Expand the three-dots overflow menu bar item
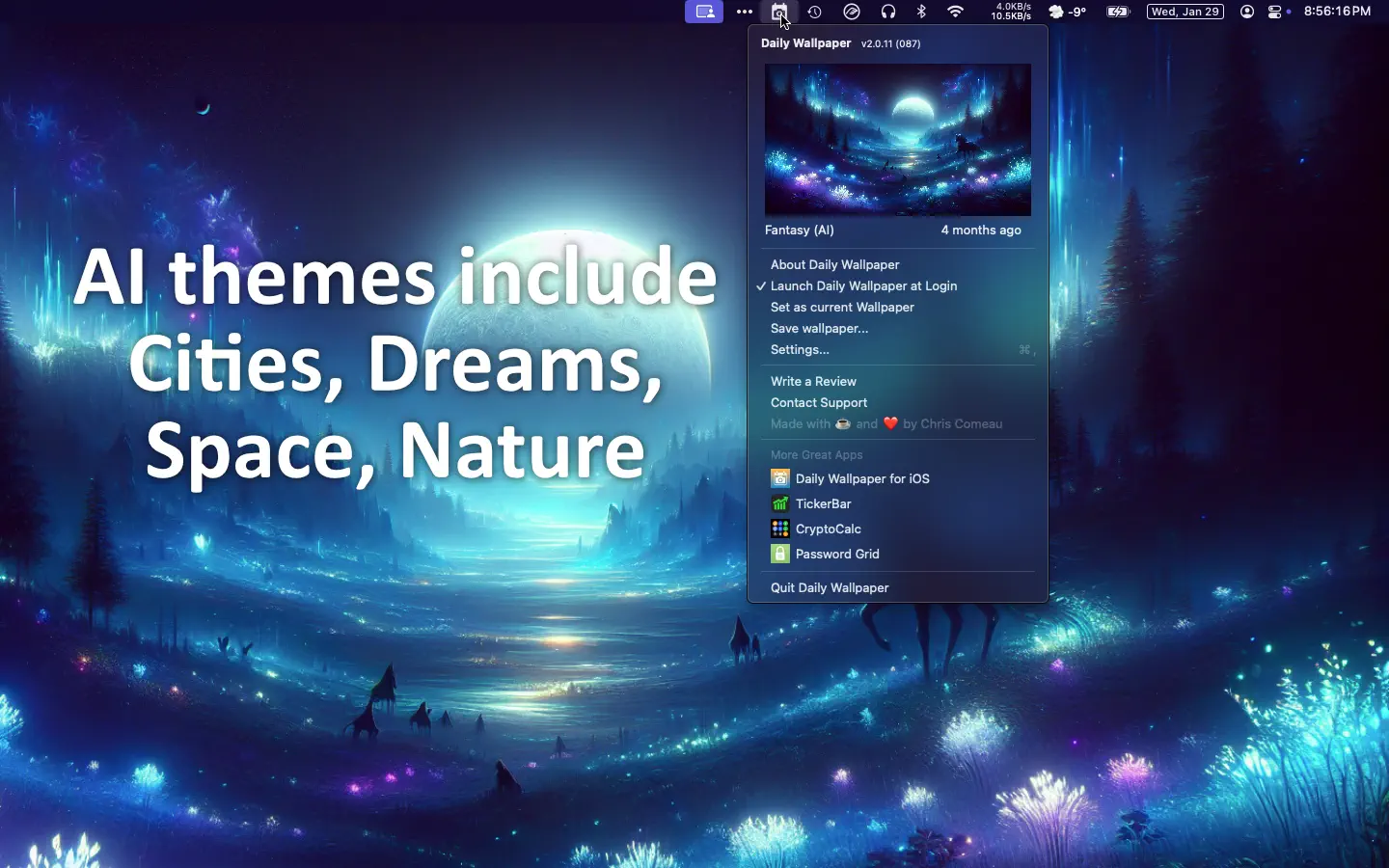Screen dimensions: 1389x868 point(745,12)
